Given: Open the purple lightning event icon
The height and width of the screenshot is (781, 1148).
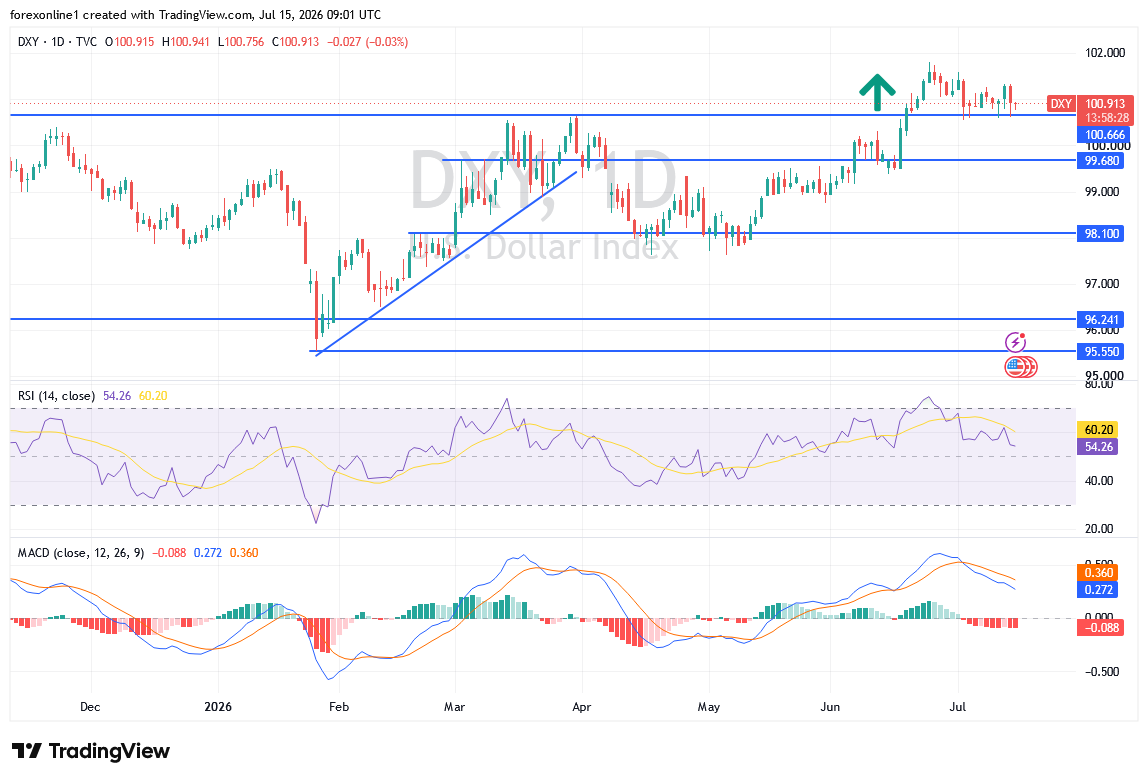Looking at the screenshot, I should (x=1015, y=342).
